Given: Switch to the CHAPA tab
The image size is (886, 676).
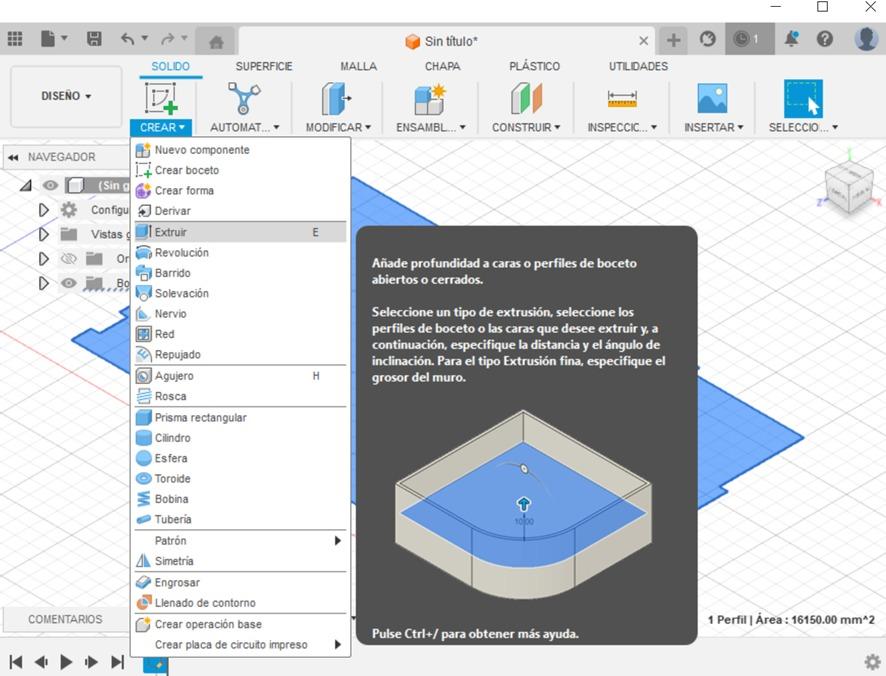Looking at the screenshot, I should [442, 67].
